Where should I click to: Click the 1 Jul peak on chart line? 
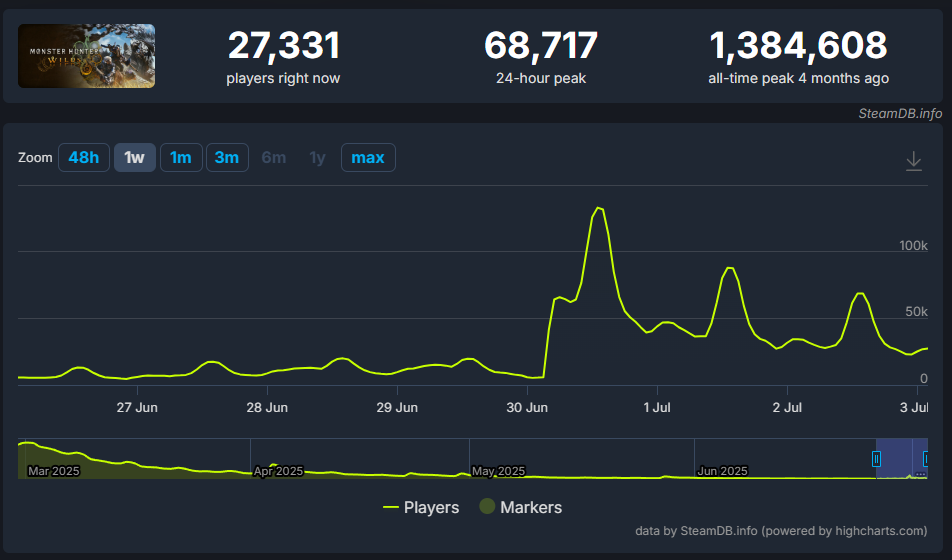point(730,268)
